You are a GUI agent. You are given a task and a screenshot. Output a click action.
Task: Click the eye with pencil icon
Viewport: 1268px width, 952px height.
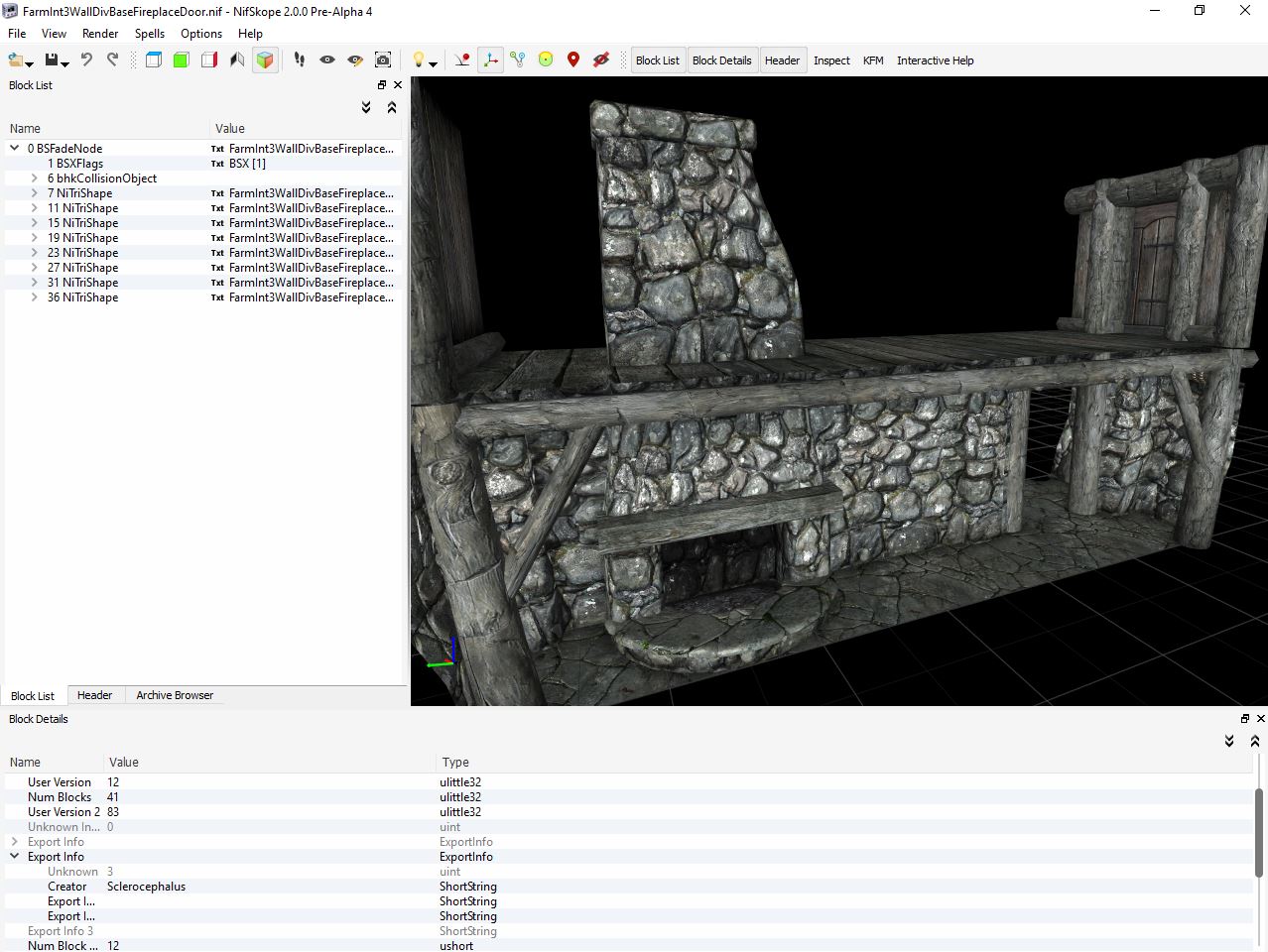click(x=355, y=60)
